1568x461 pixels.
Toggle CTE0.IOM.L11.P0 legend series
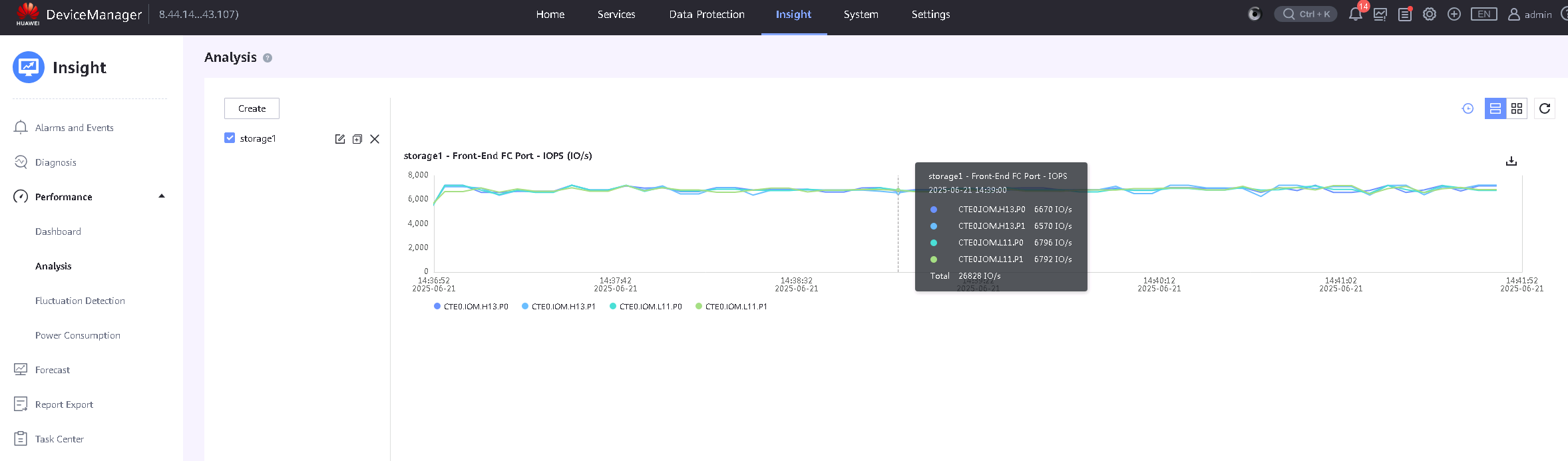646,307
